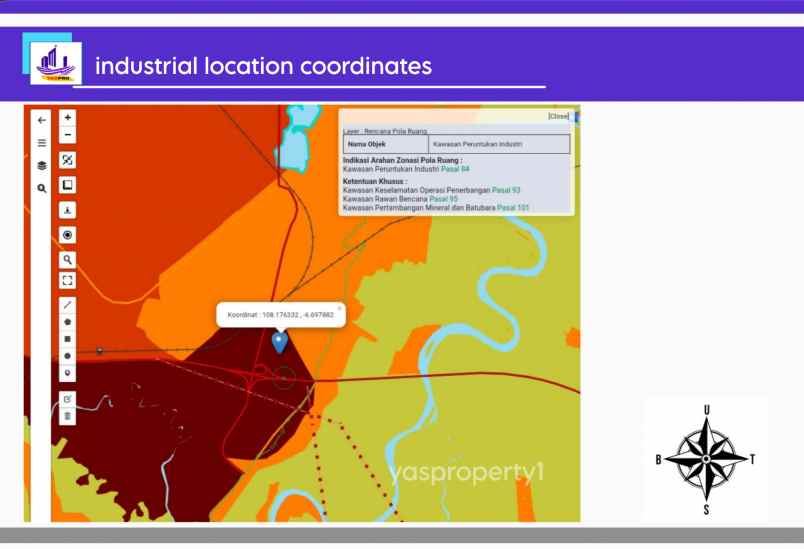Click 'Indikasi Arahan Zonasi Pola Ruang' heading
This screenshot has height=549, width=804.
coord(403,160)
